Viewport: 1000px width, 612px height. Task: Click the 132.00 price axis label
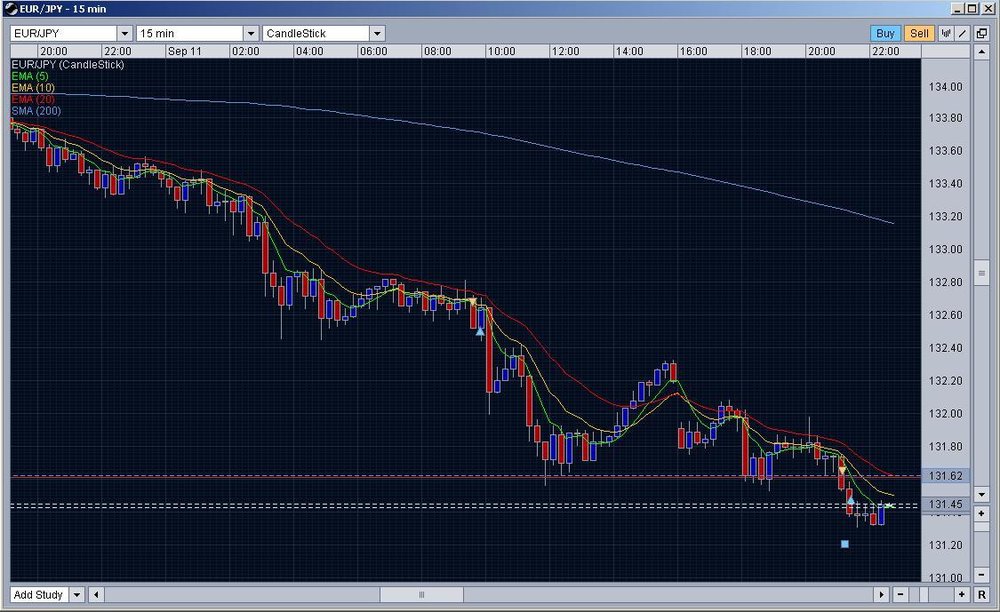click(946, 414)
